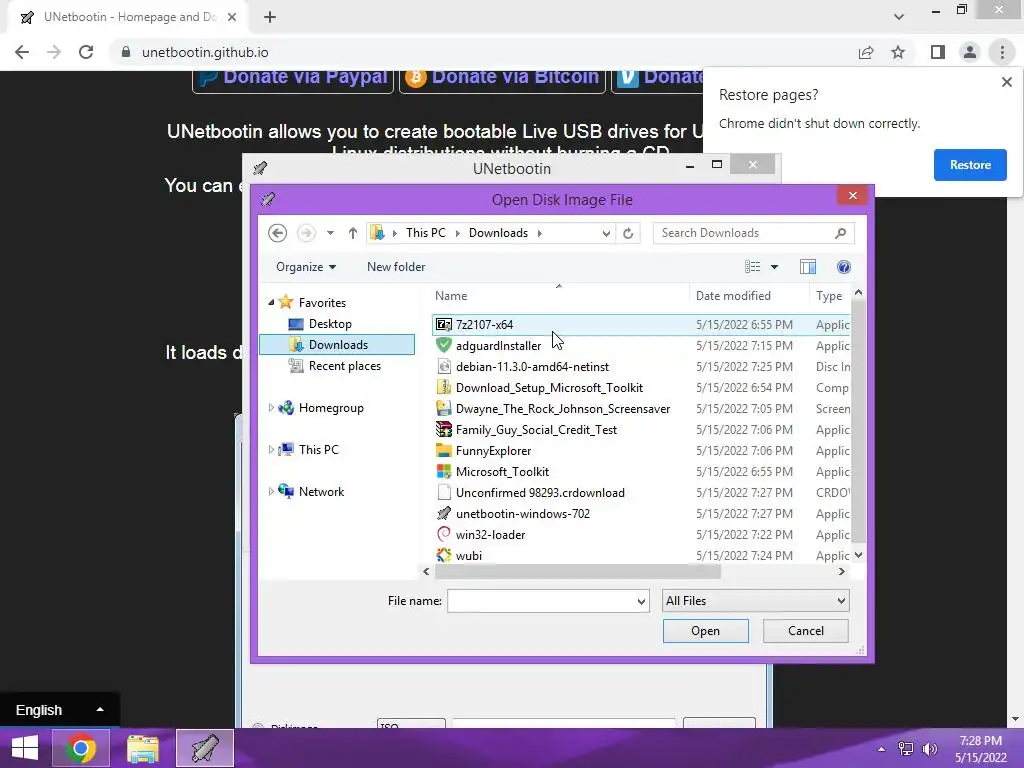Image resolution: width=1024 pixels, height=768 pixels.
Task: Click Chrome reload page button
Action: coord(86,52)
